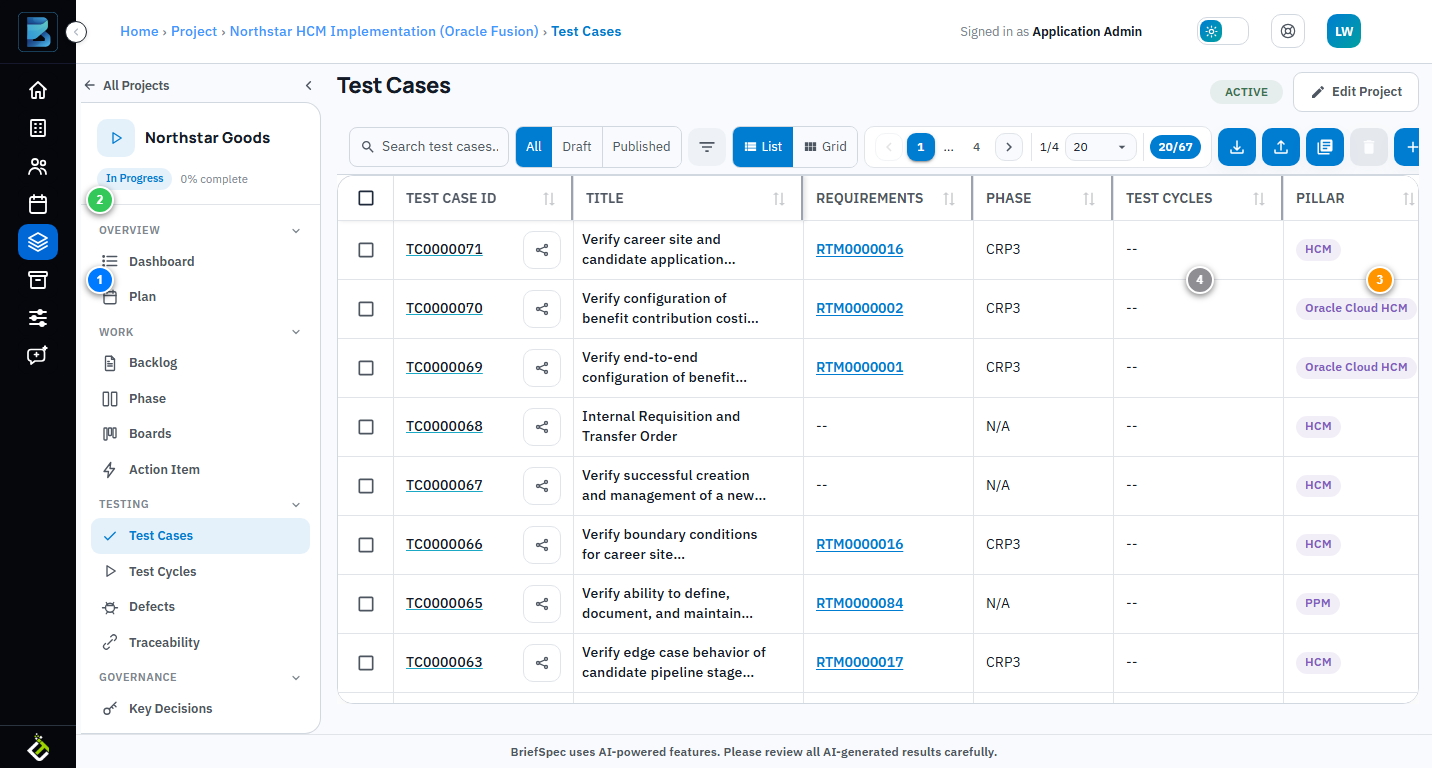Check the box for TC0000068

366,427
